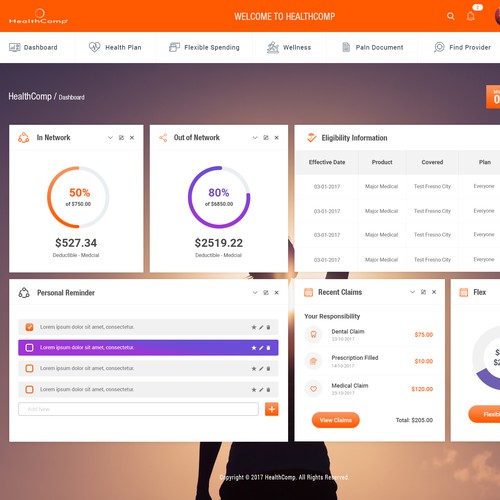Screen dimensions: 500x500
Task: Delete the last reminder with trash icon
Action: (x=268, y=389)
